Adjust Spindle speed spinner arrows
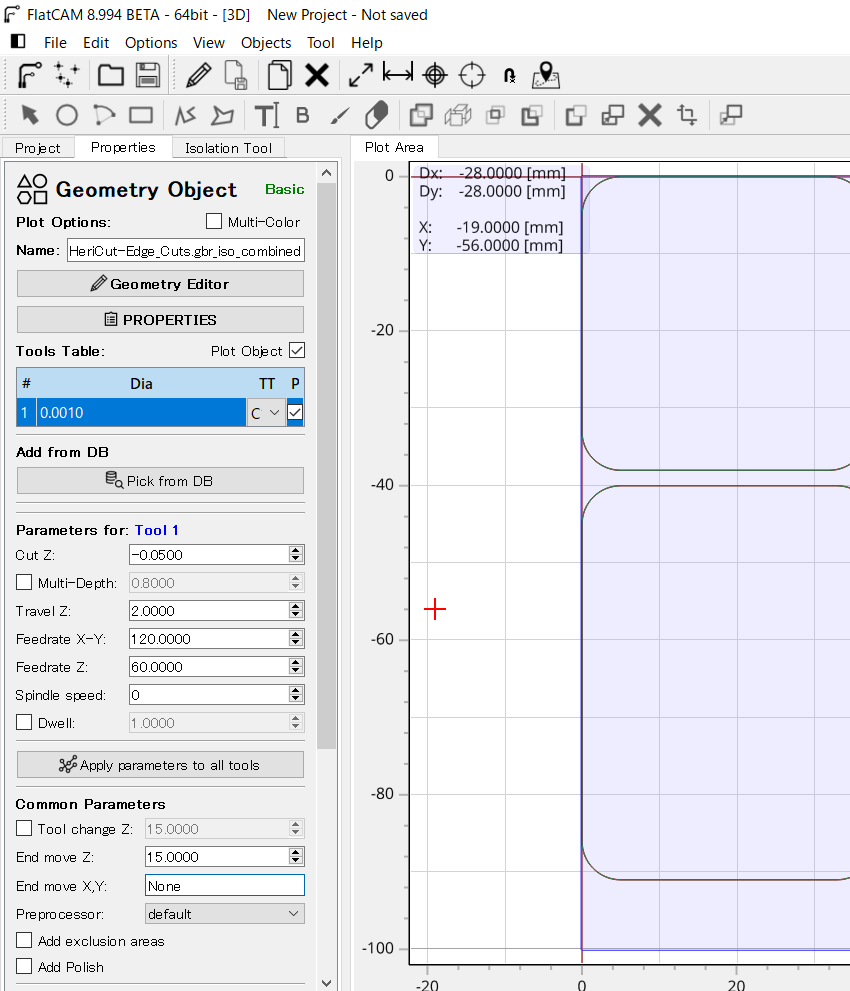Screen dimensions: 850x991 pos(296,695)
